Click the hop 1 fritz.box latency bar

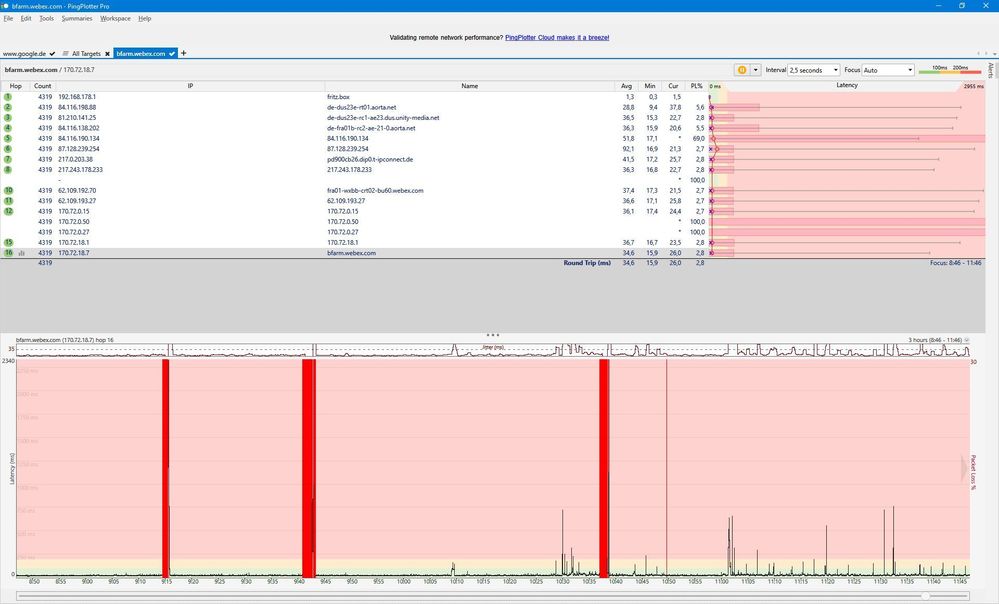[x=710, y=97]
